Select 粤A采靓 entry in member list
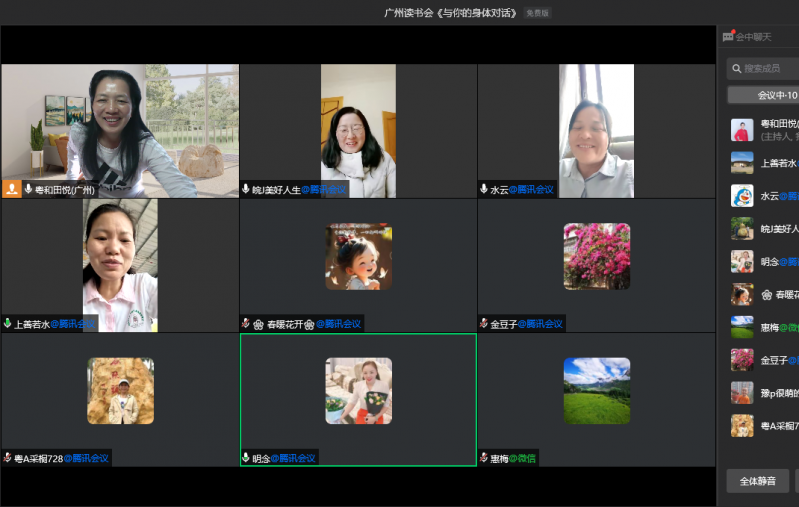 pyautogui.click(x=764, y=426)
